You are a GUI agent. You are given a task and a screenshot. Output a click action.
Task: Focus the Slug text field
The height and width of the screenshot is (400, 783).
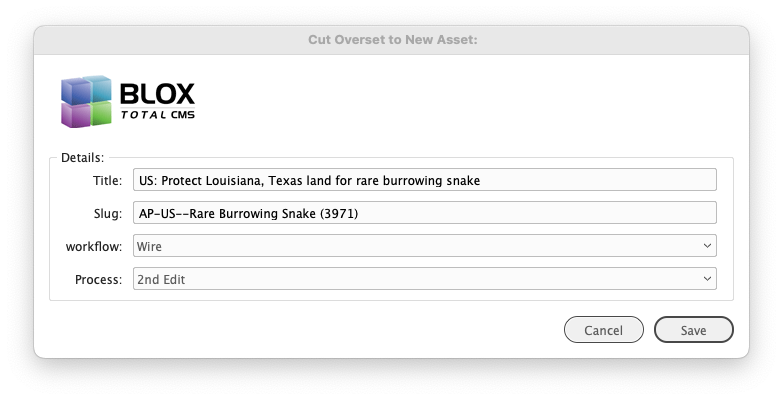pos(424,213)
